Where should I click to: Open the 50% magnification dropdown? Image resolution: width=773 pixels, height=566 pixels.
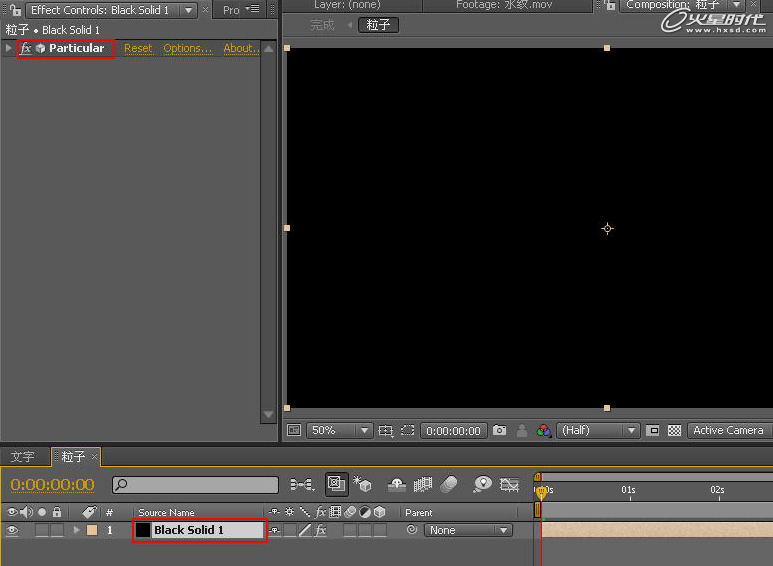[339, 431]
